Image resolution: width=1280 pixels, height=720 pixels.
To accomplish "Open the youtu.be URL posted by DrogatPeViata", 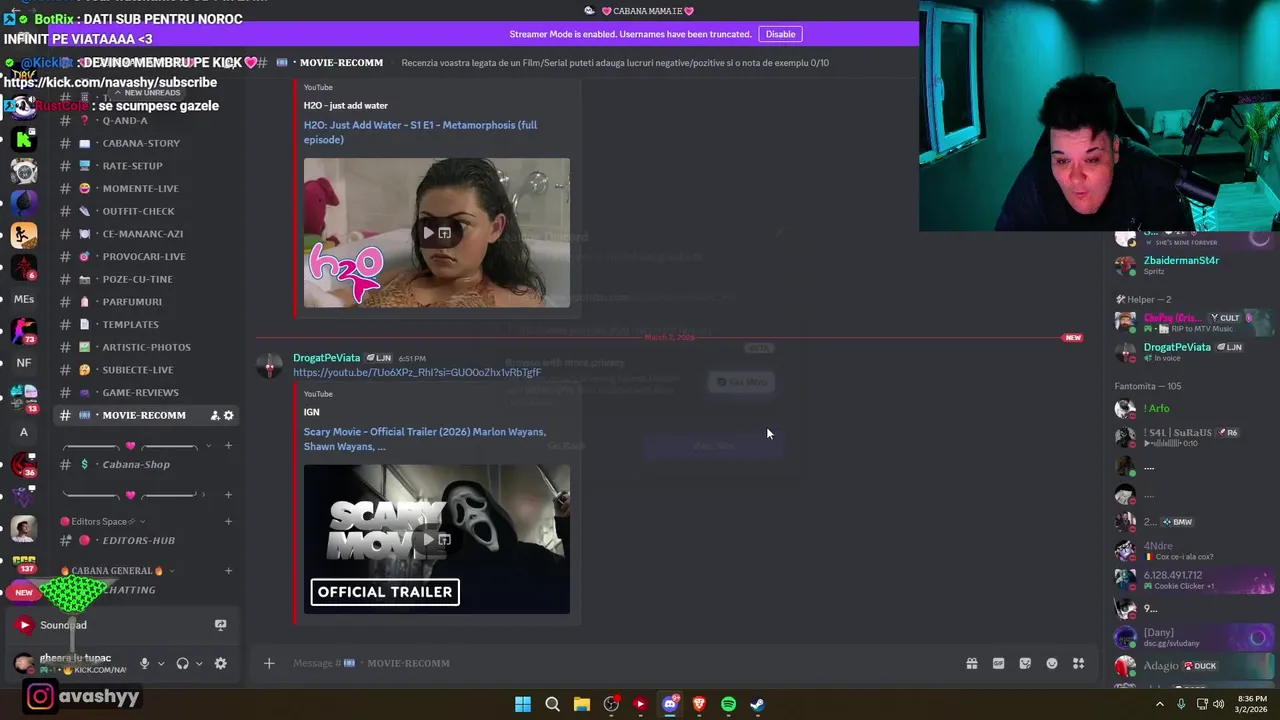I will (416, 372).
